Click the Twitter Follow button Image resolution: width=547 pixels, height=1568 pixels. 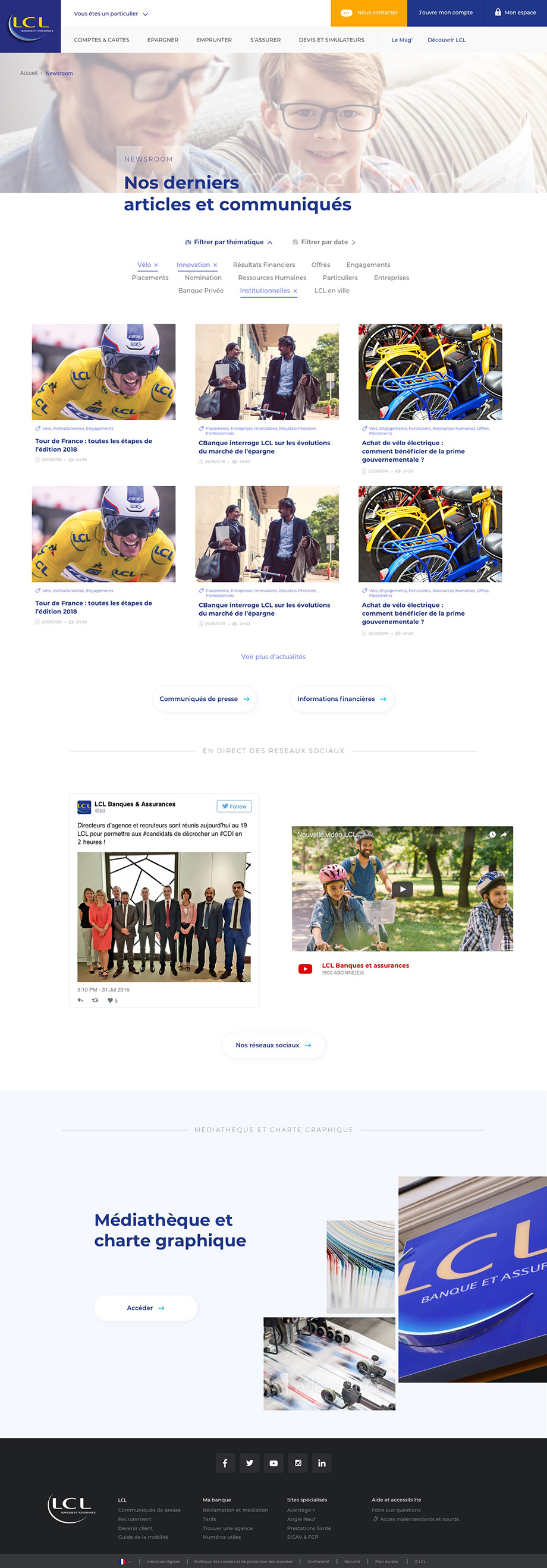pos(234,807)
